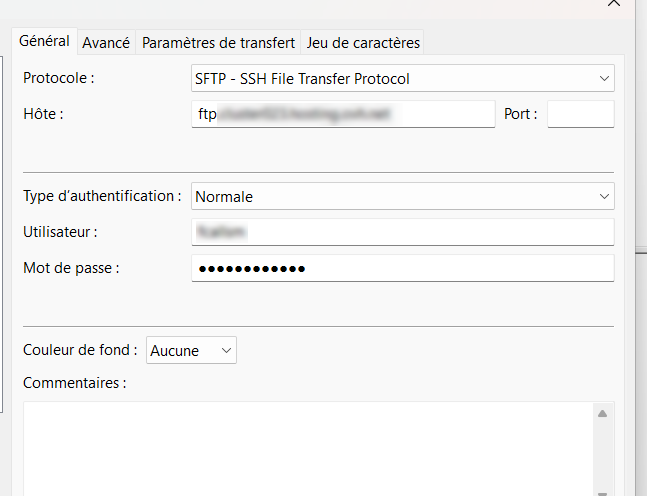Open the Avancé tab
The image size is (647, 496).
pyautogui.click(x=106, y=43)
